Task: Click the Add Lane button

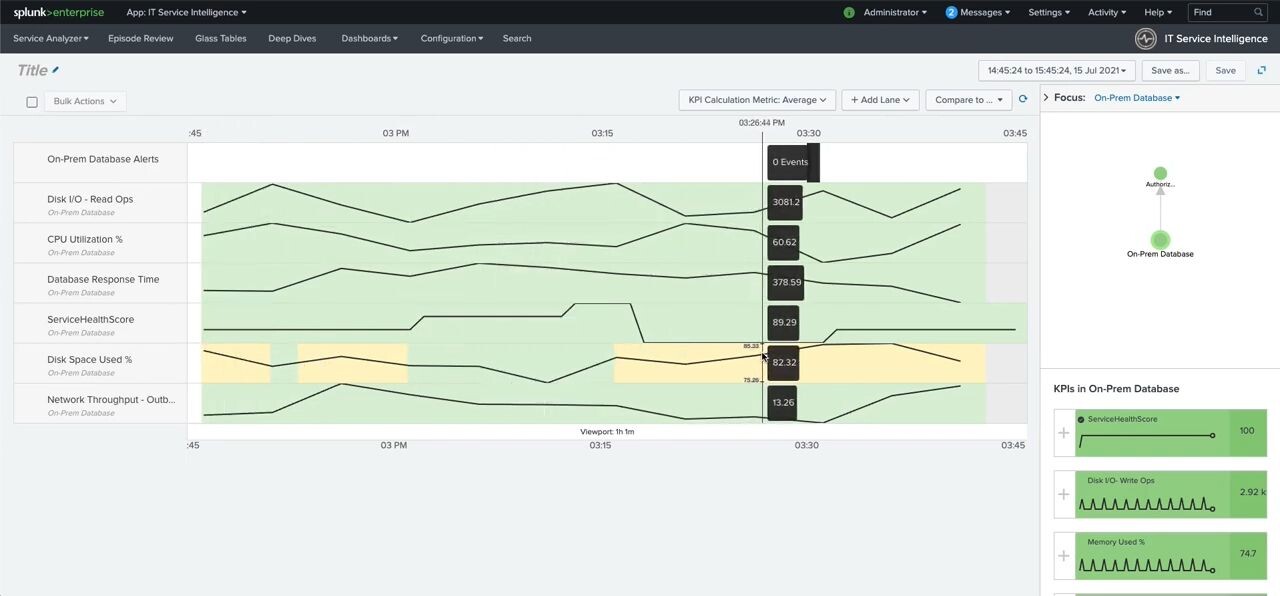Action: tap(879, 99)
